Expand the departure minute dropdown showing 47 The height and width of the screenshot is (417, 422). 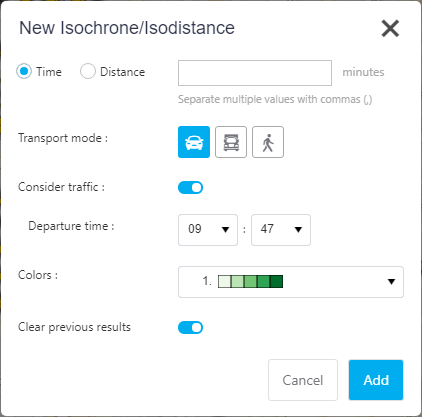pos(281,230)
